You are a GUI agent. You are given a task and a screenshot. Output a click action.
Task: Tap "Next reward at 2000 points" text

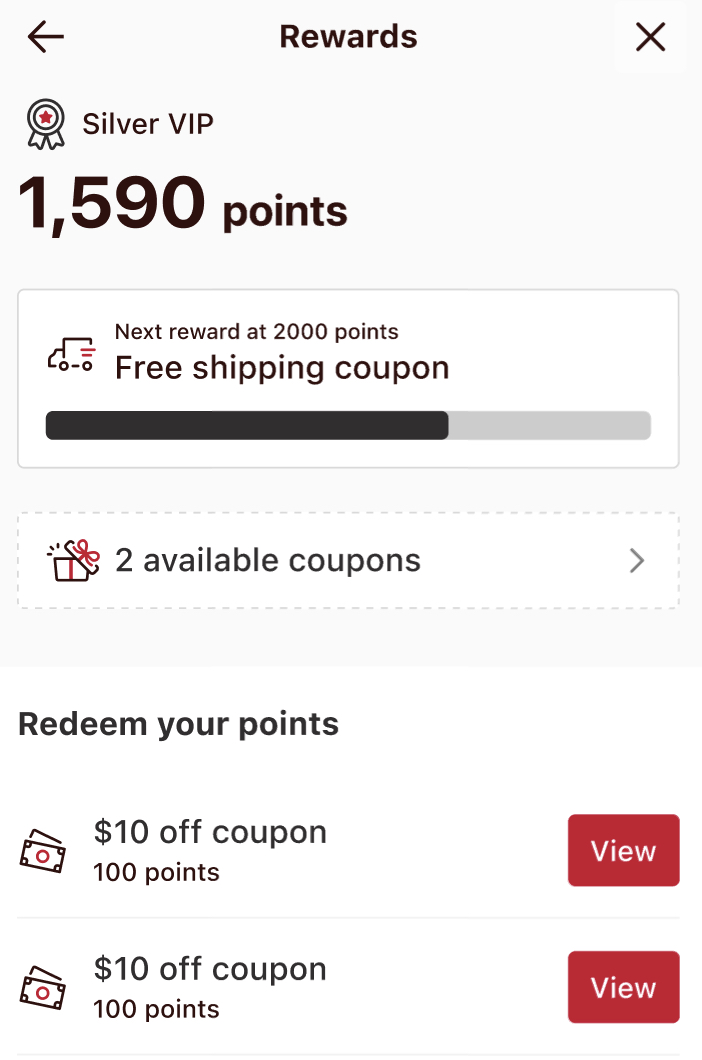click(256, 331)
